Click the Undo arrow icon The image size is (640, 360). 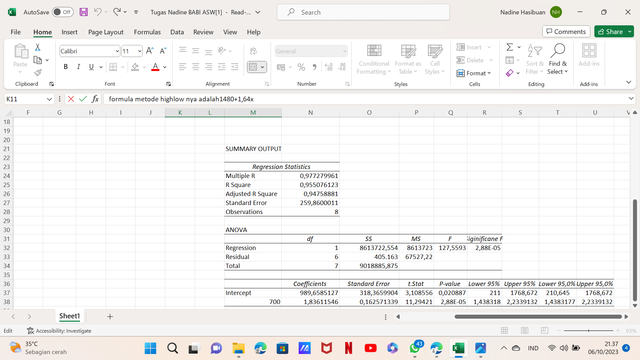pyautogui.click(x=98, y=12)
